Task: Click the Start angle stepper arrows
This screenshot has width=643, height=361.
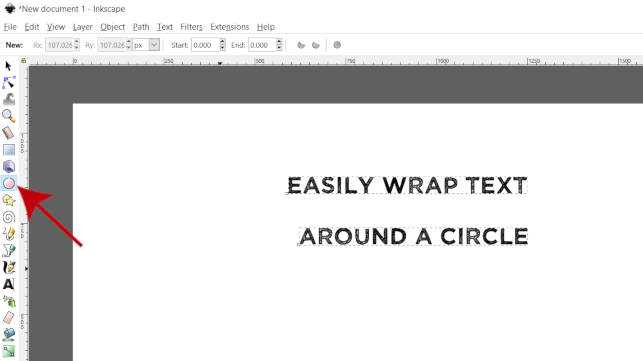Action: coord(222,45)
